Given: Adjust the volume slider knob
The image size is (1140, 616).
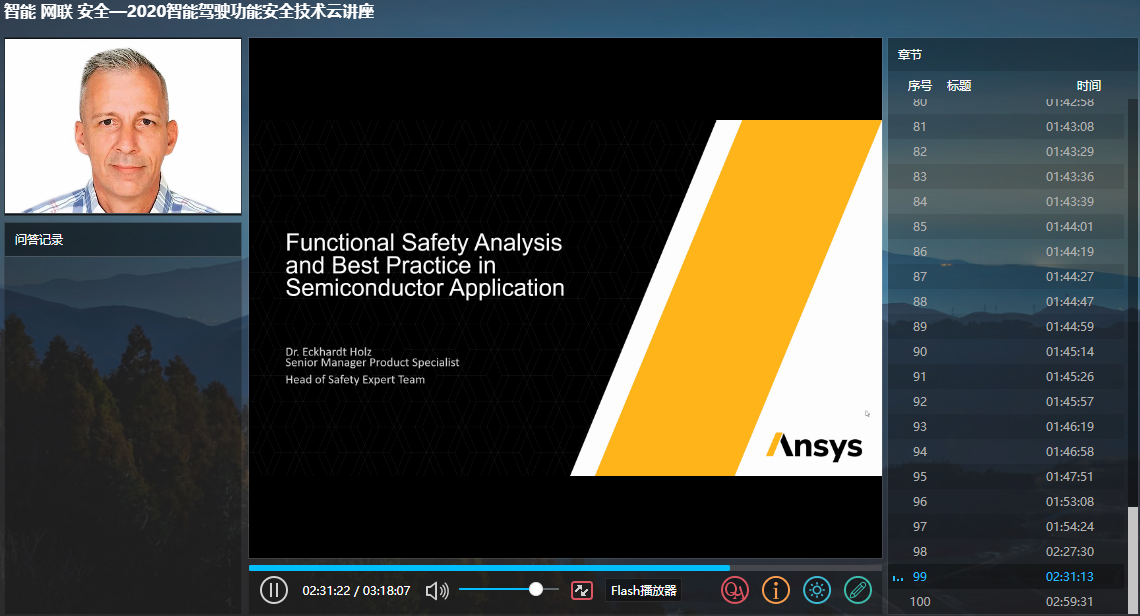Looking at the screenshot, I should click(x=536, y=589).
